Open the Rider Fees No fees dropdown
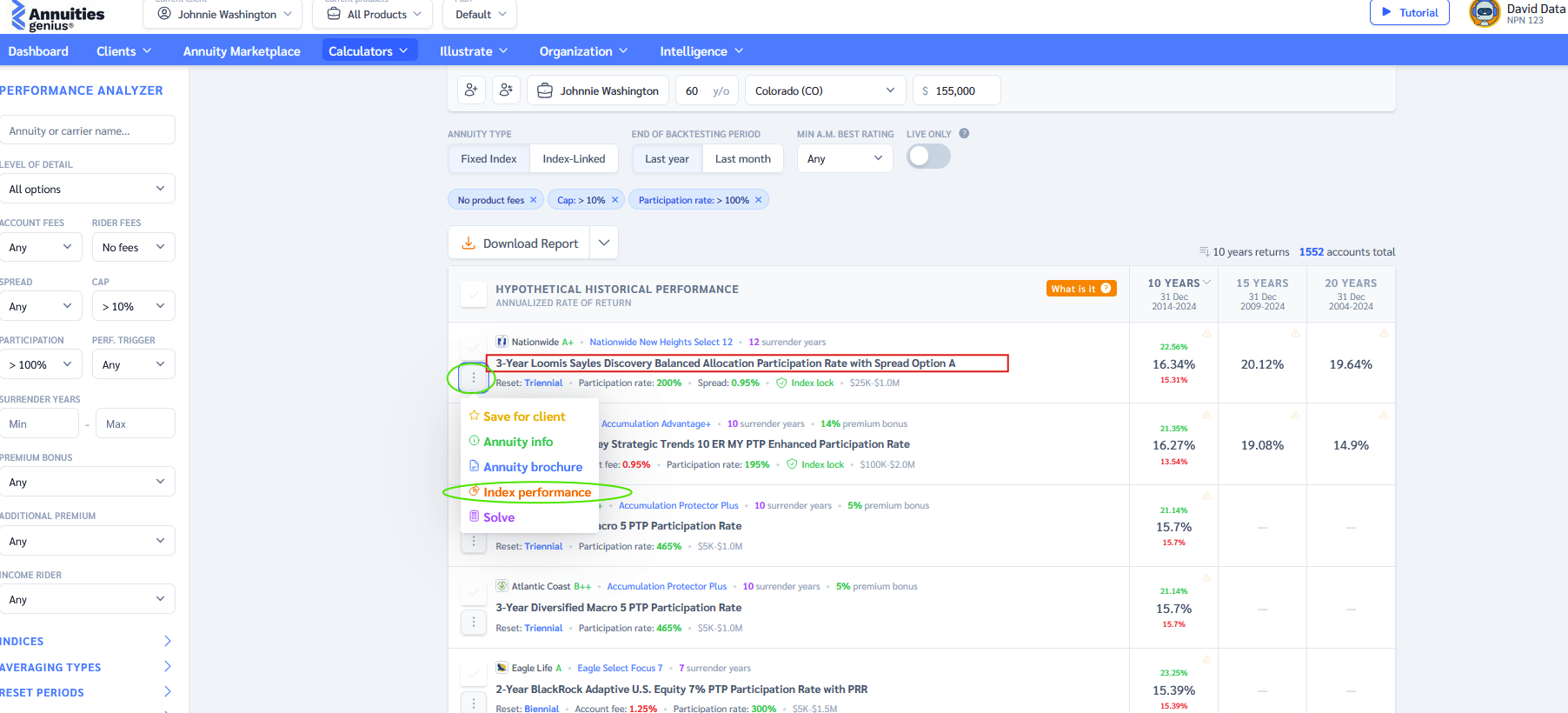This screenshot has width=1568, height=713. [133, 247]
